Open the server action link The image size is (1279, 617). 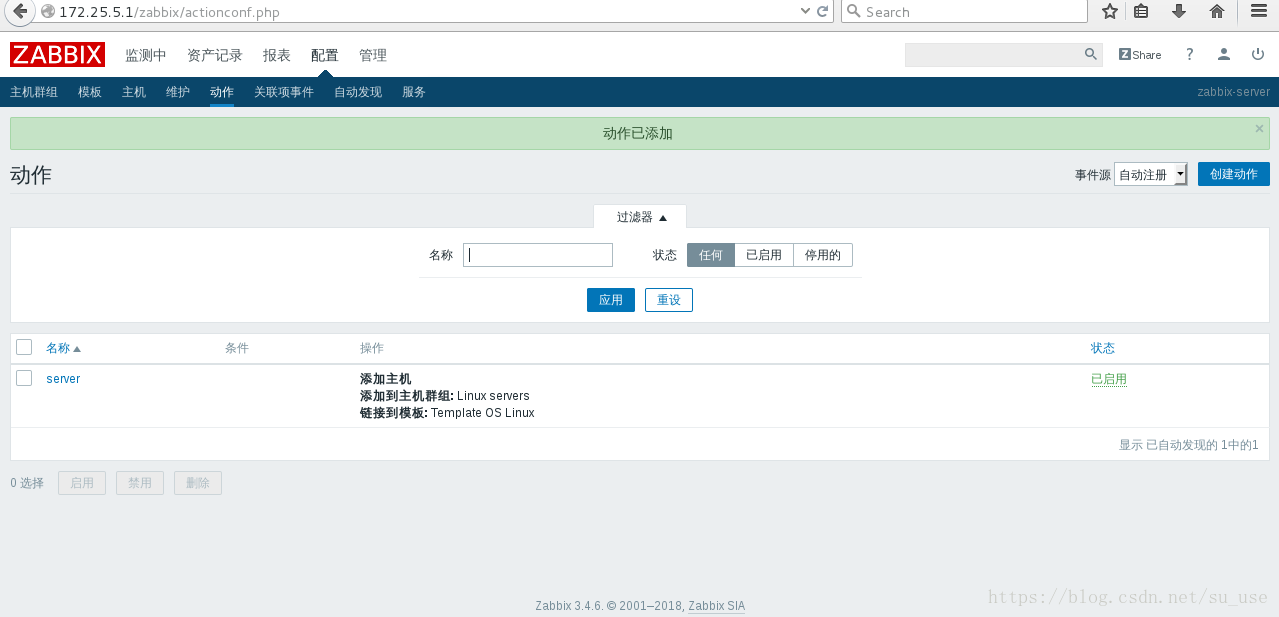pyautogui.click(x=63, y=379)
